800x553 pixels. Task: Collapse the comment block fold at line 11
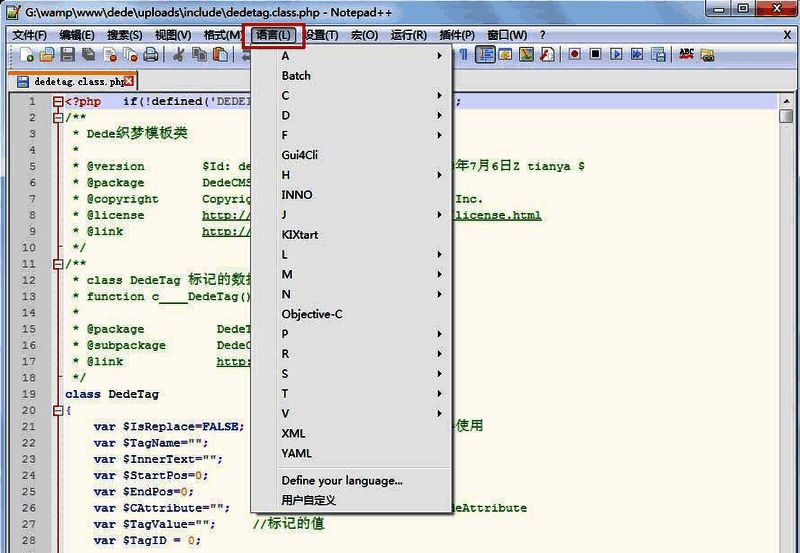pyautogui.click(x=58, y=264)
